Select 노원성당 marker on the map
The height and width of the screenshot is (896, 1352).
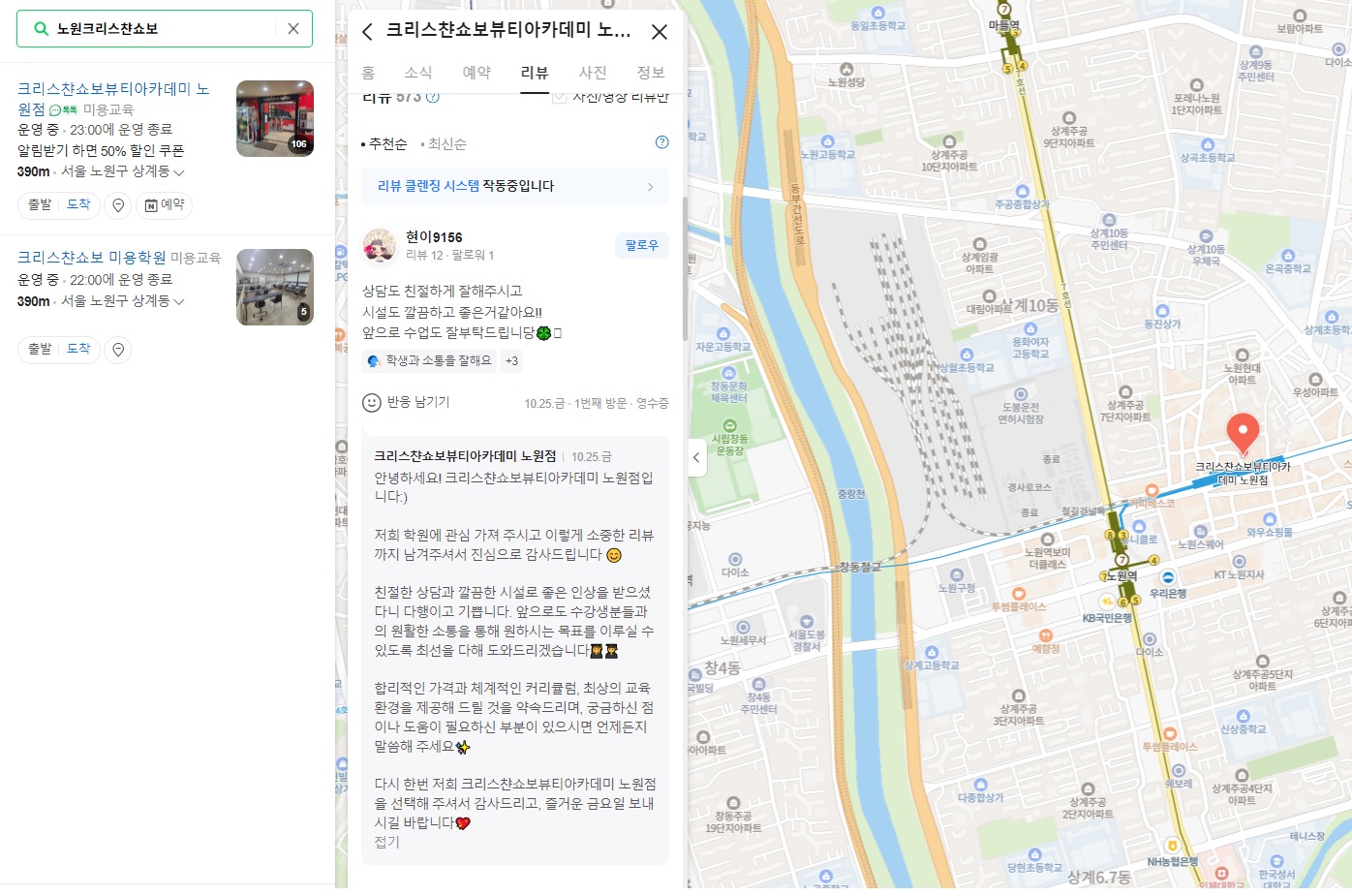pos(846,70)
